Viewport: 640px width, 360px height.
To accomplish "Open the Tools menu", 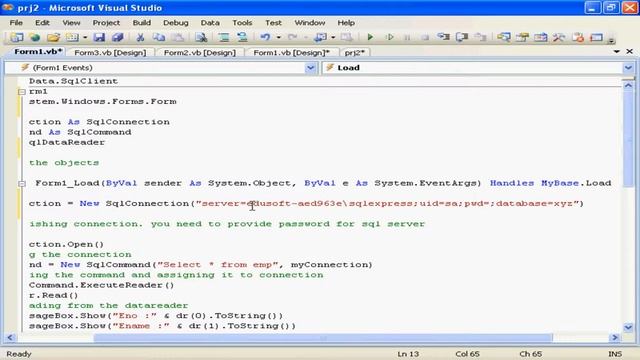I will click(242, 23).
